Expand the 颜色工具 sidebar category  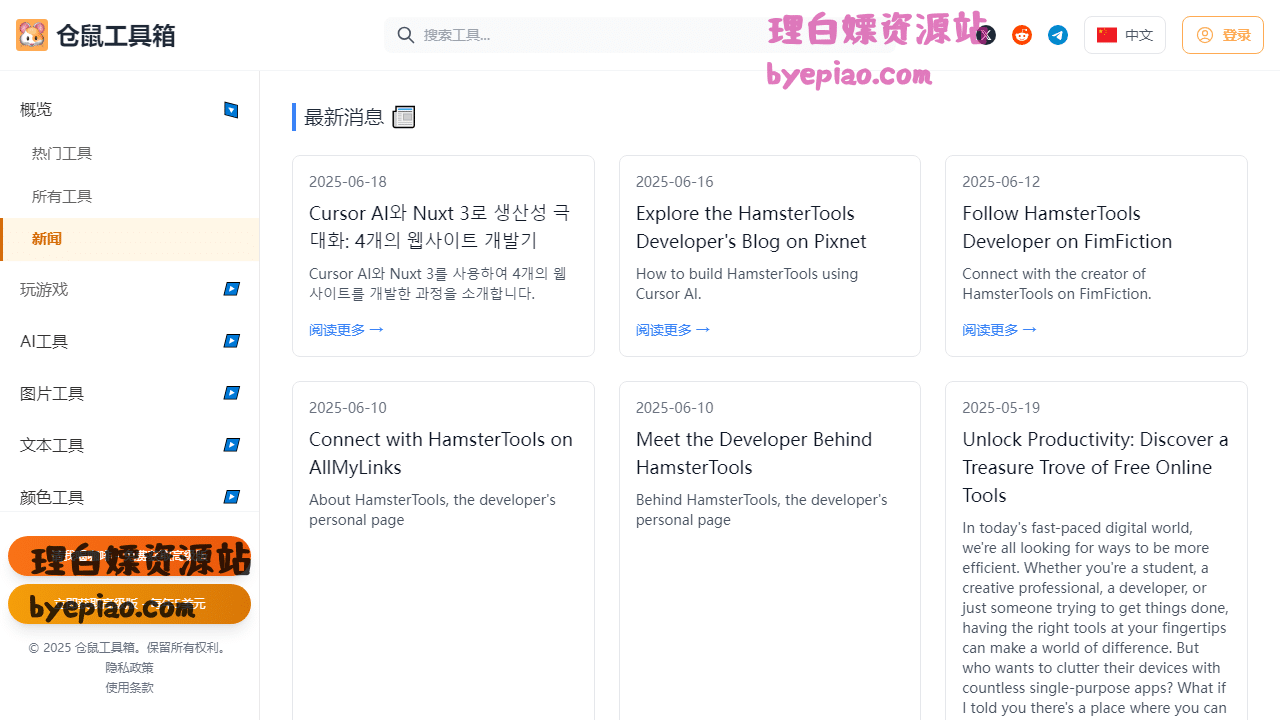[x=231, y=497]
